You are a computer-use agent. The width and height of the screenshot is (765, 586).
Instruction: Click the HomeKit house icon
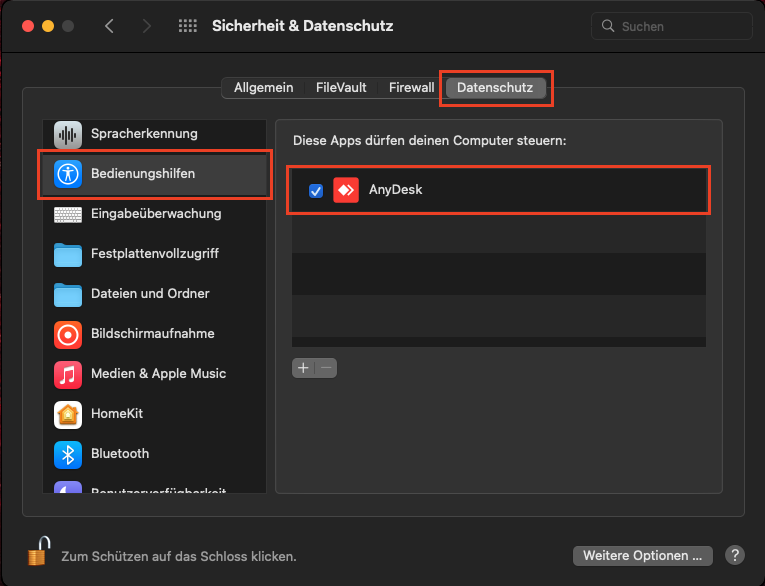pos(68,414)
